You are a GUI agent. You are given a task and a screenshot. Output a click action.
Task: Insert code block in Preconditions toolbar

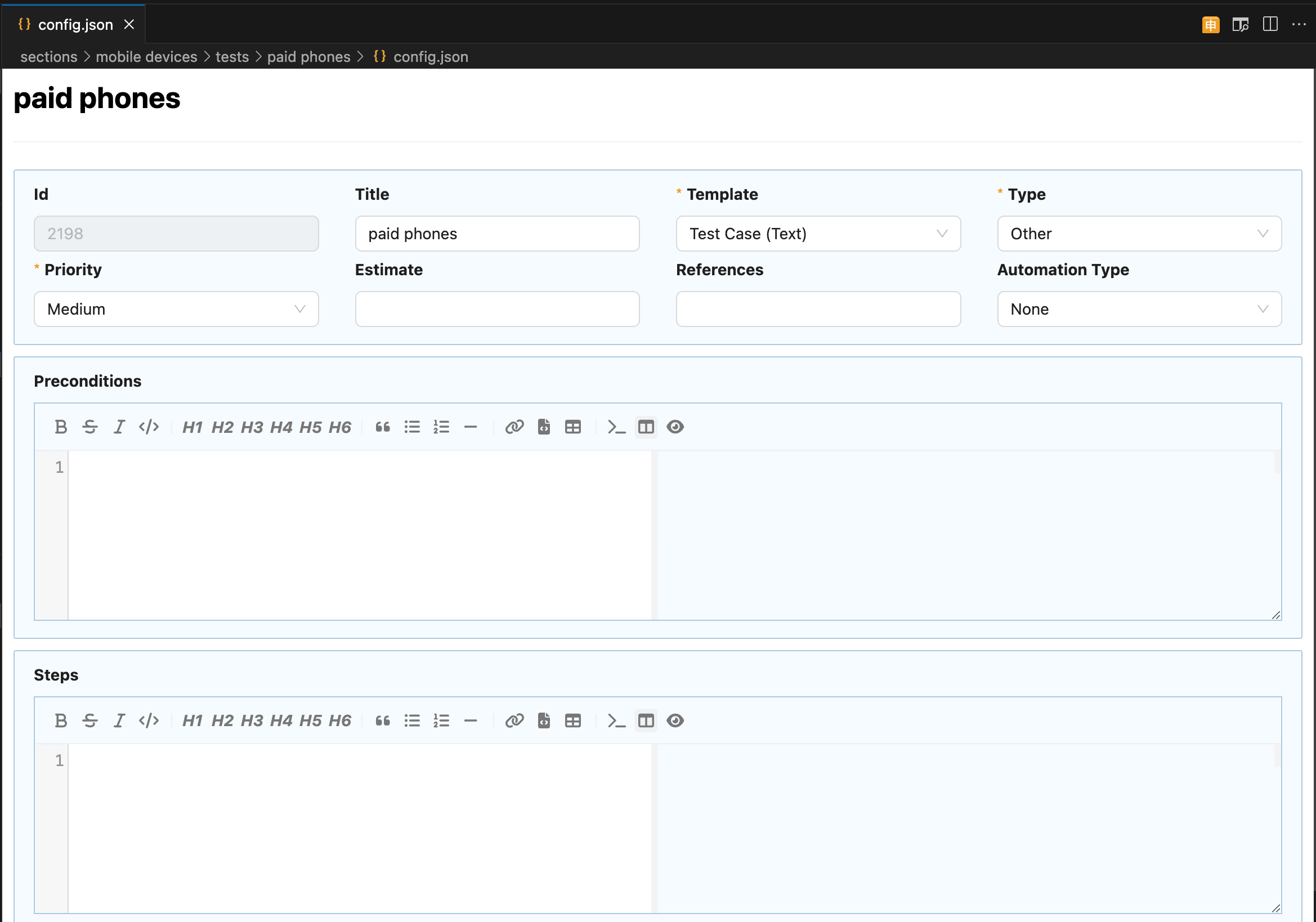pyautogui.click(x=617, y=427)
